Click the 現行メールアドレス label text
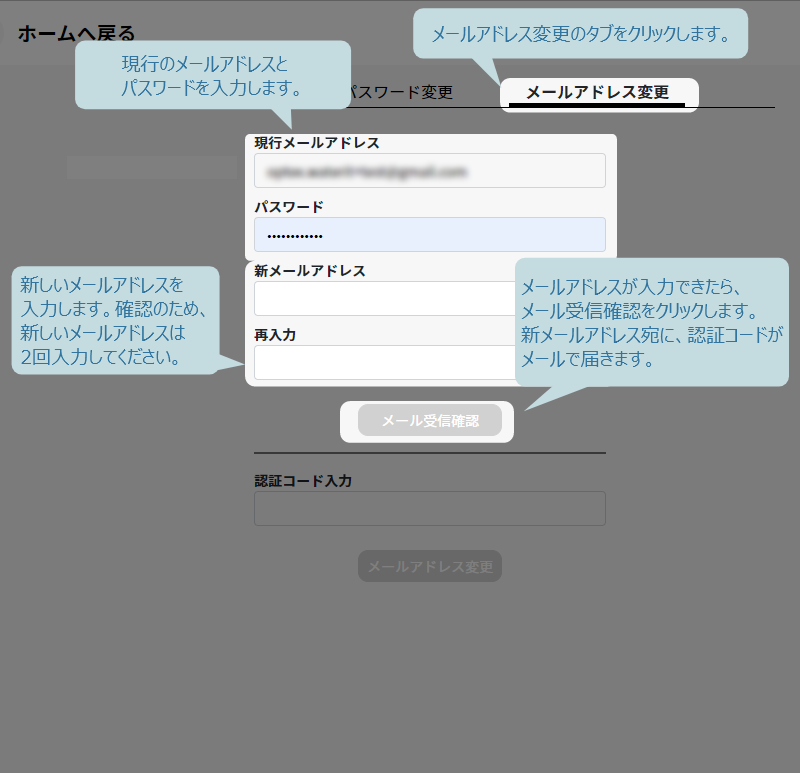The height and width of the screenshot is (773, 800). [x=317, y=143]
